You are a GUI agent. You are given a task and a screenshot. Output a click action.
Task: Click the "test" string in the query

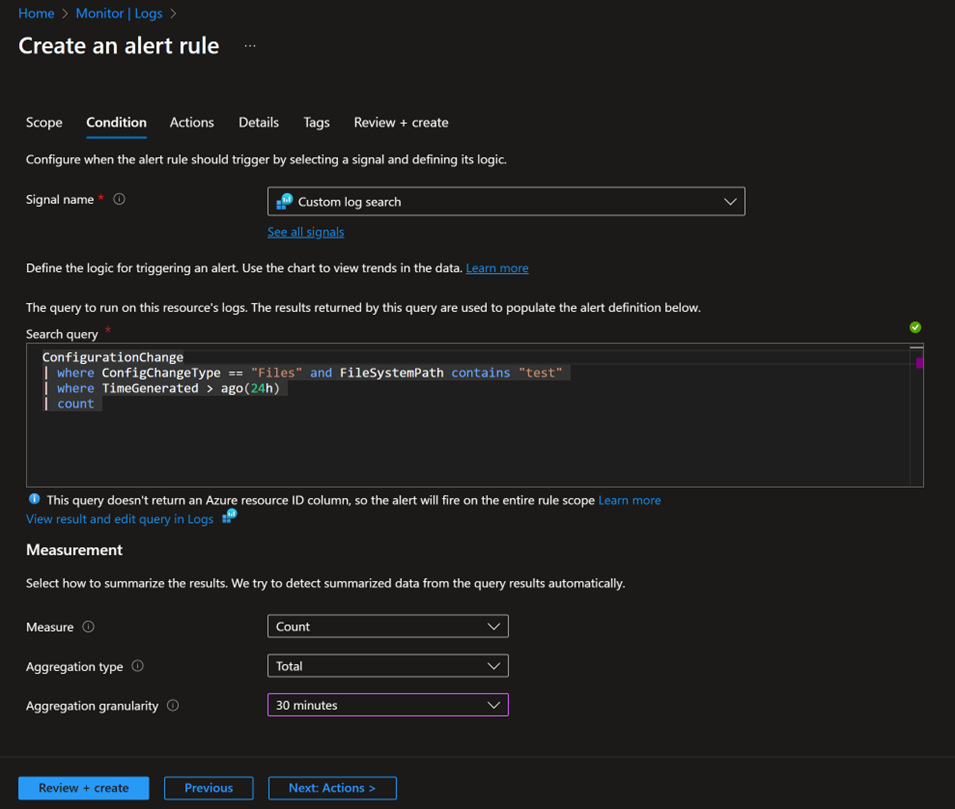pyautogui.click(x=540, y=373)
